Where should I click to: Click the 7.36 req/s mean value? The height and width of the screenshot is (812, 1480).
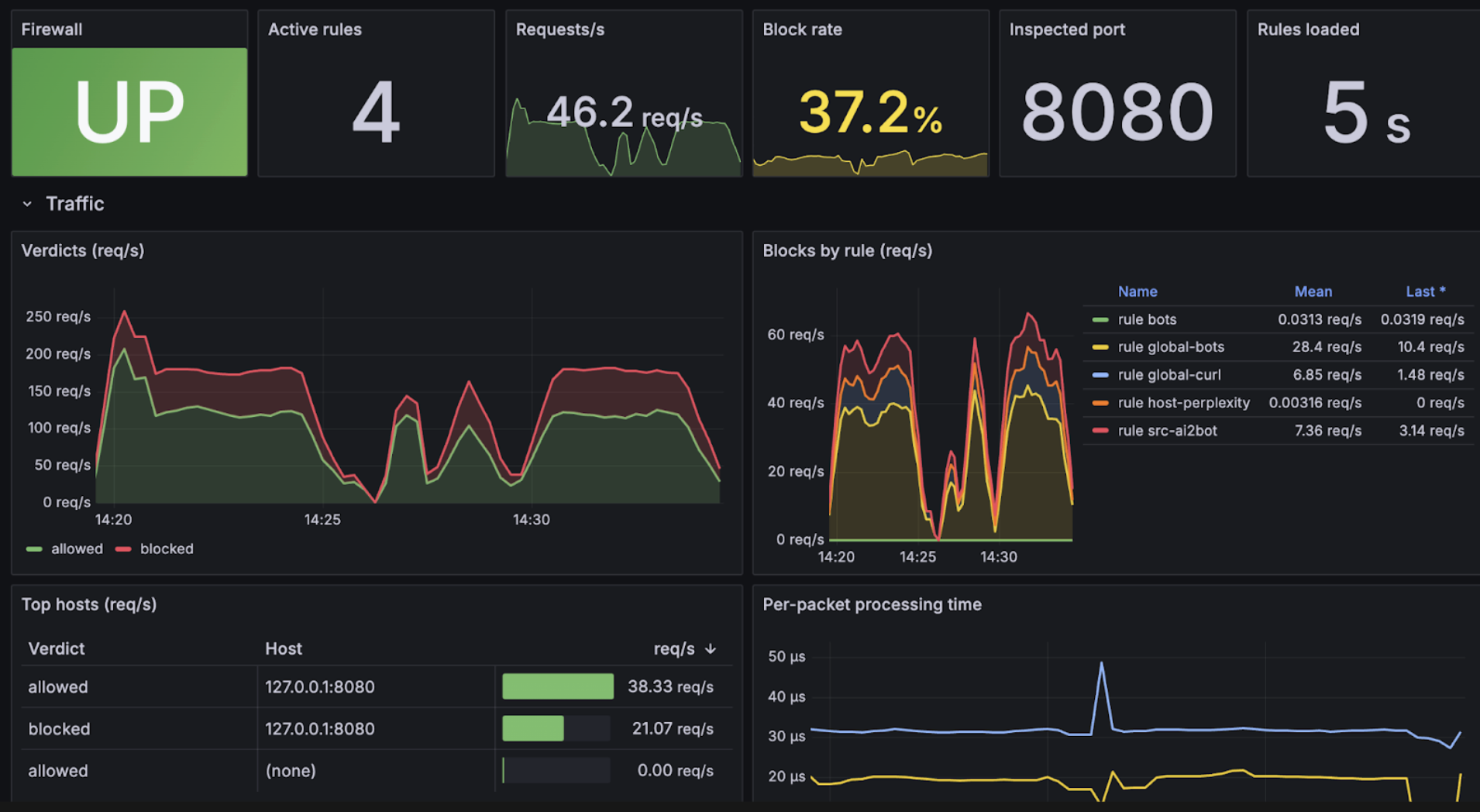click(x=1327, y=431)
